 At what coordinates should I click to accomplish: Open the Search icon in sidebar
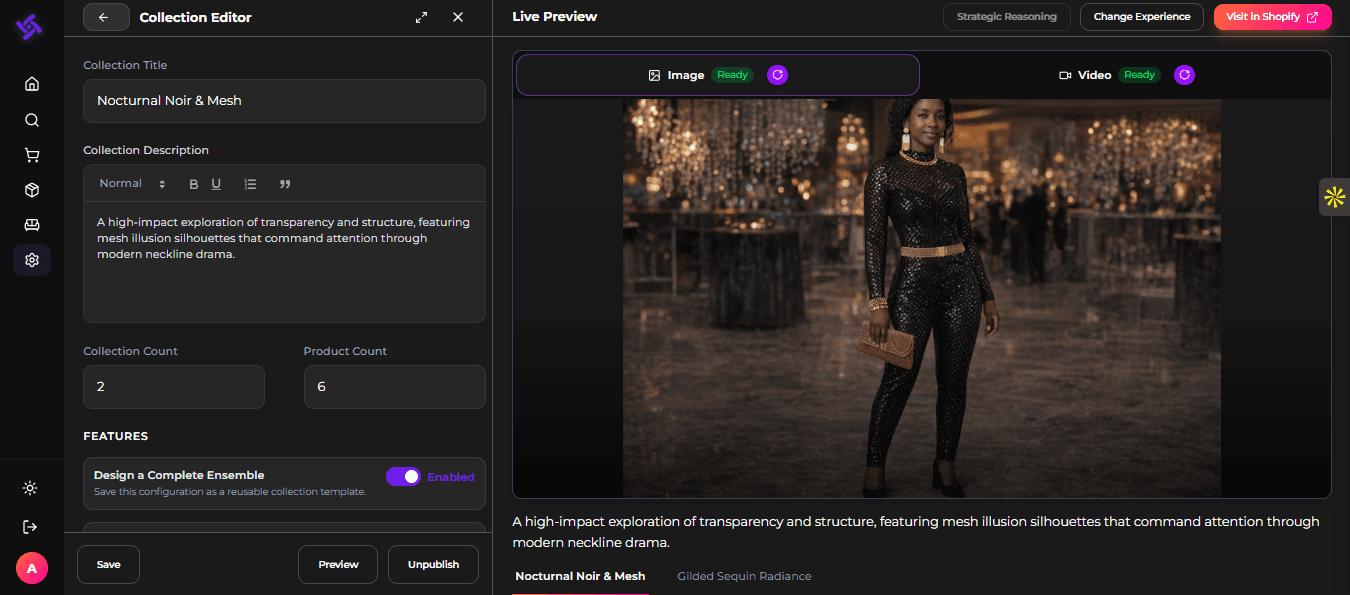point(32,120)
